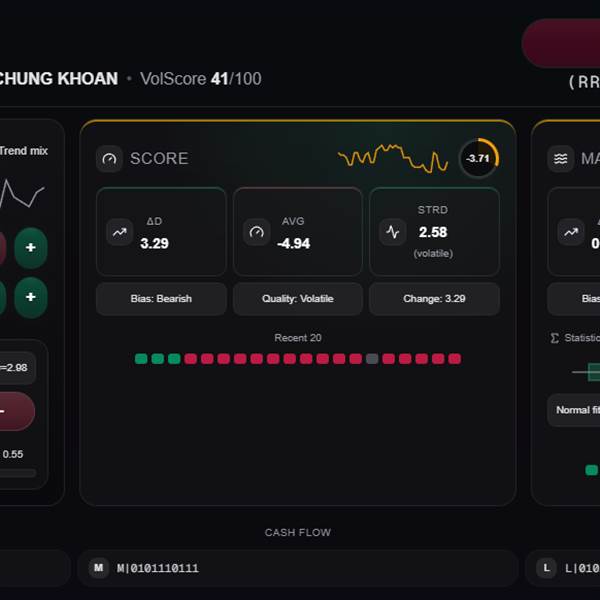
Task: Click the red minus pill button
Action: tap(17, 411)
